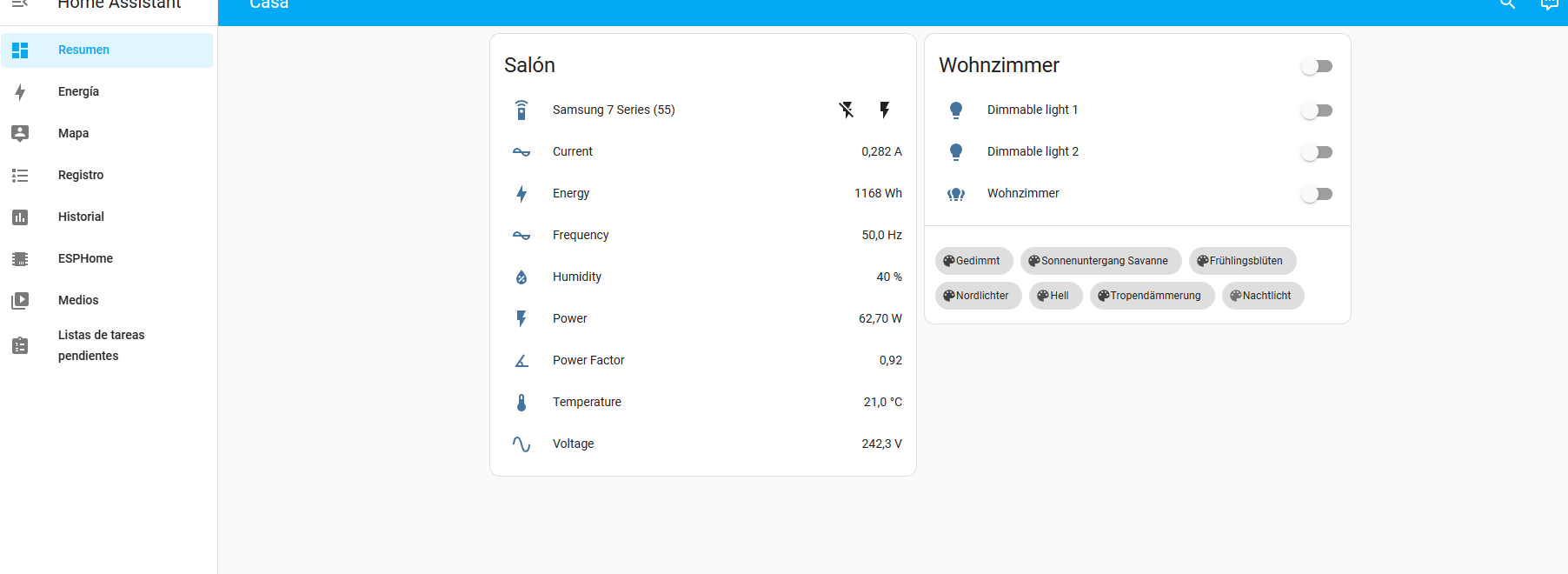Turn on Dimmable light 1 switch

click(1317, 110)
